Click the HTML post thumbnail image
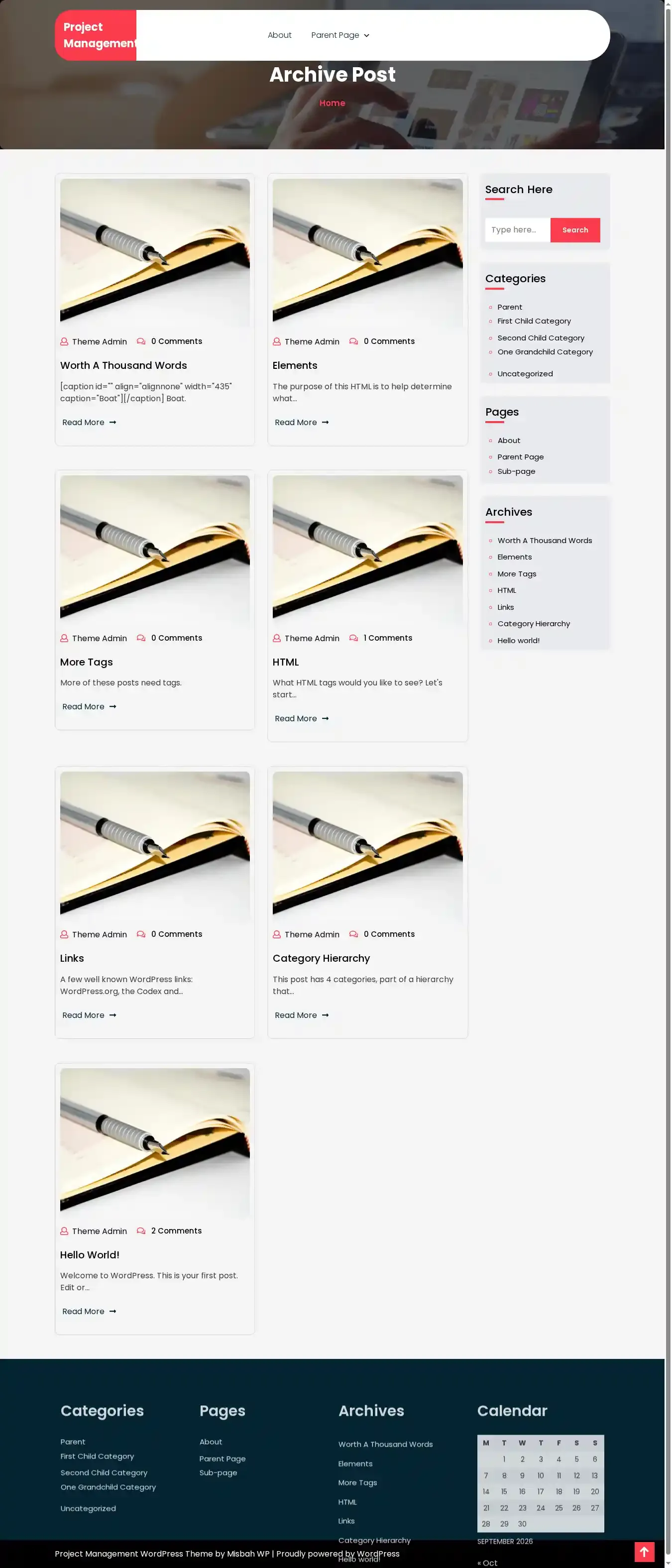Screen dimensions: 672x1568 click(367, 550)
